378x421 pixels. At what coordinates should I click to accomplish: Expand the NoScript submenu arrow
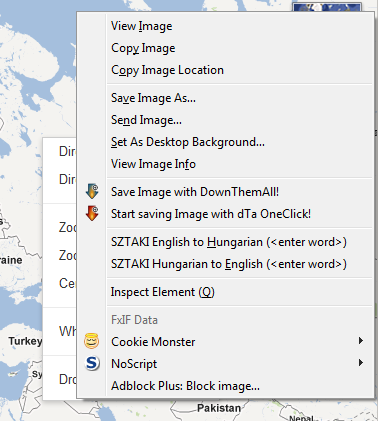click(361, 363)
